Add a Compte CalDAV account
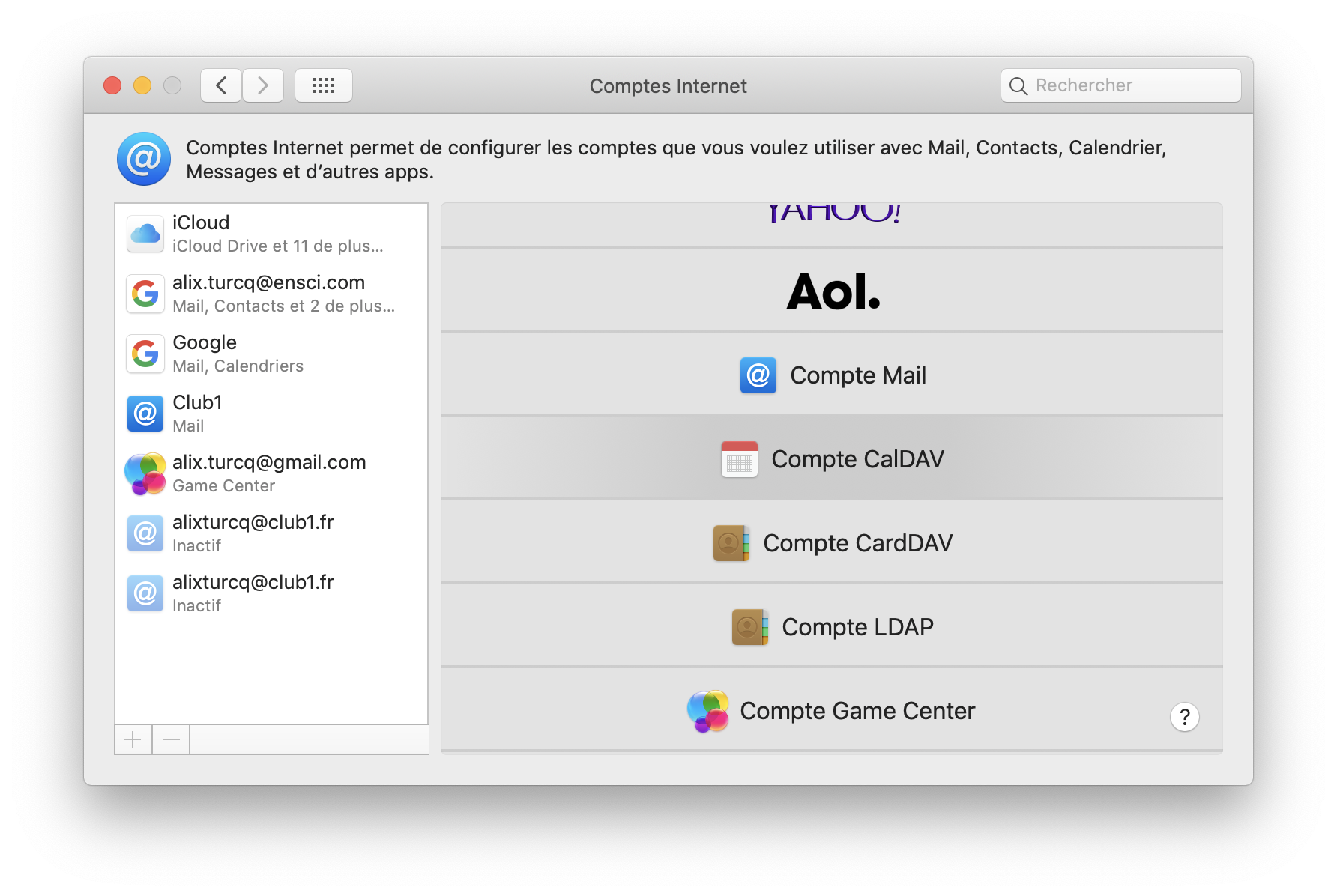1337x896 pixels. click(x=832, y=458)
